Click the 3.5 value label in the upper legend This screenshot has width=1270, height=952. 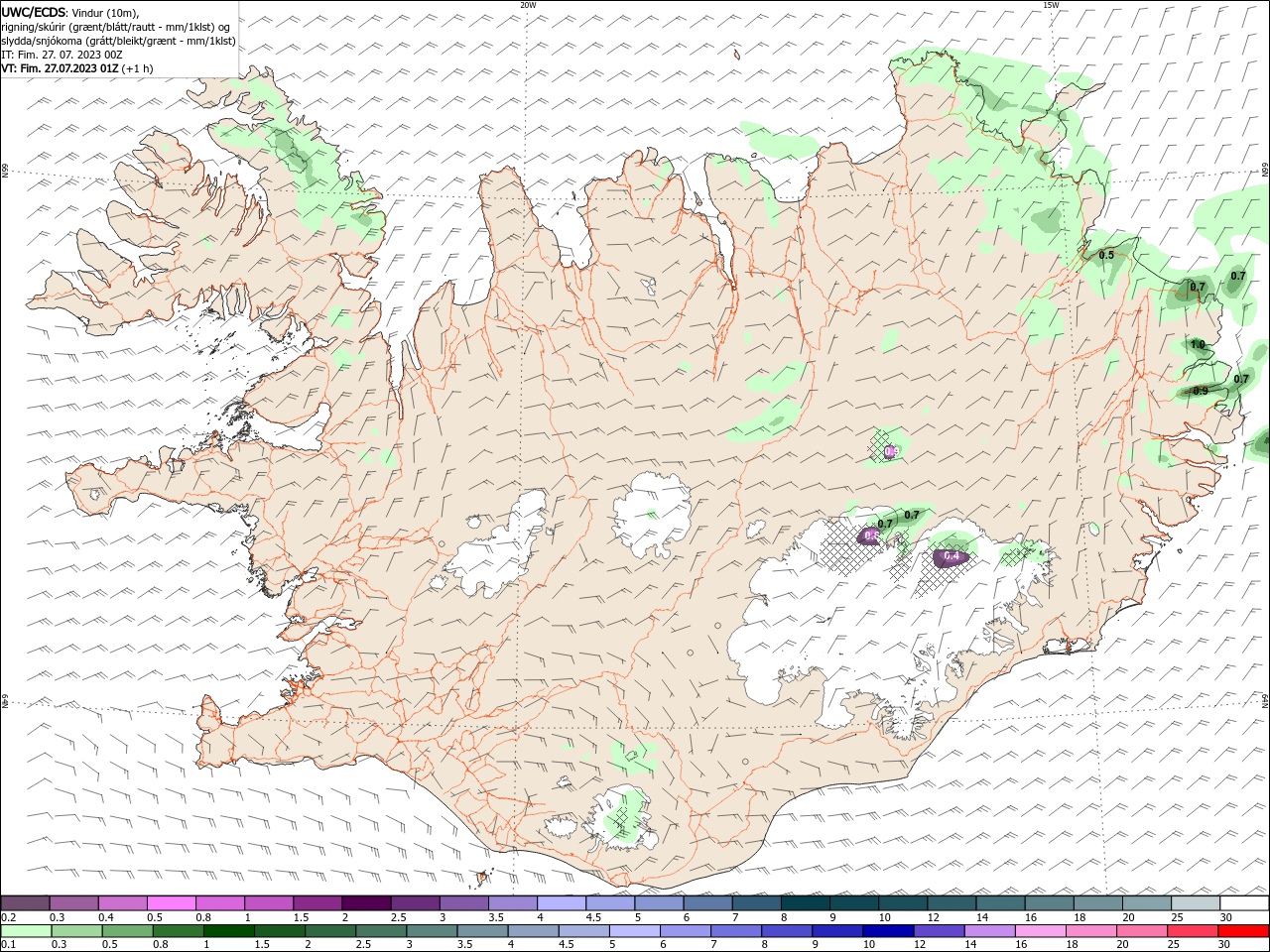(x=495, y=917)
